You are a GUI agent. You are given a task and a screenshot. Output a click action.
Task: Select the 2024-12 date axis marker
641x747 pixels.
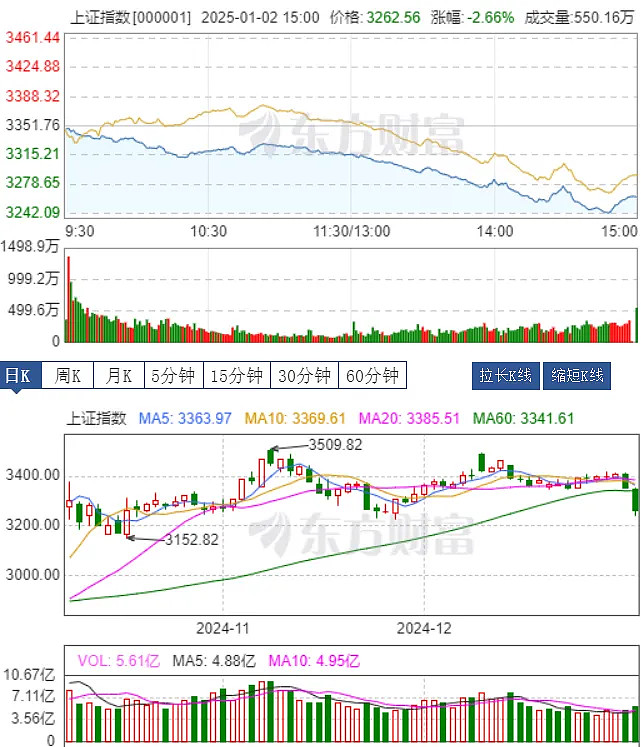(x=425, y=628)
